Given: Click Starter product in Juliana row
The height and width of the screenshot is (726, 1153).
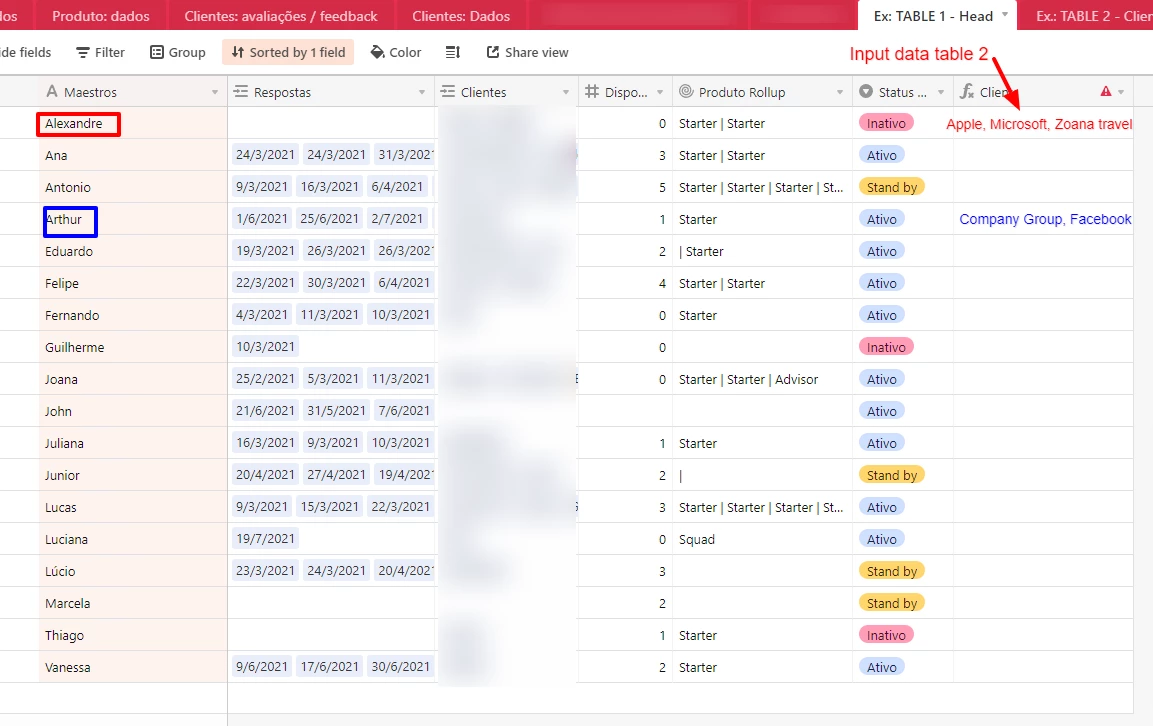Looking at the screenshot, I should click(x=698, y=444).
